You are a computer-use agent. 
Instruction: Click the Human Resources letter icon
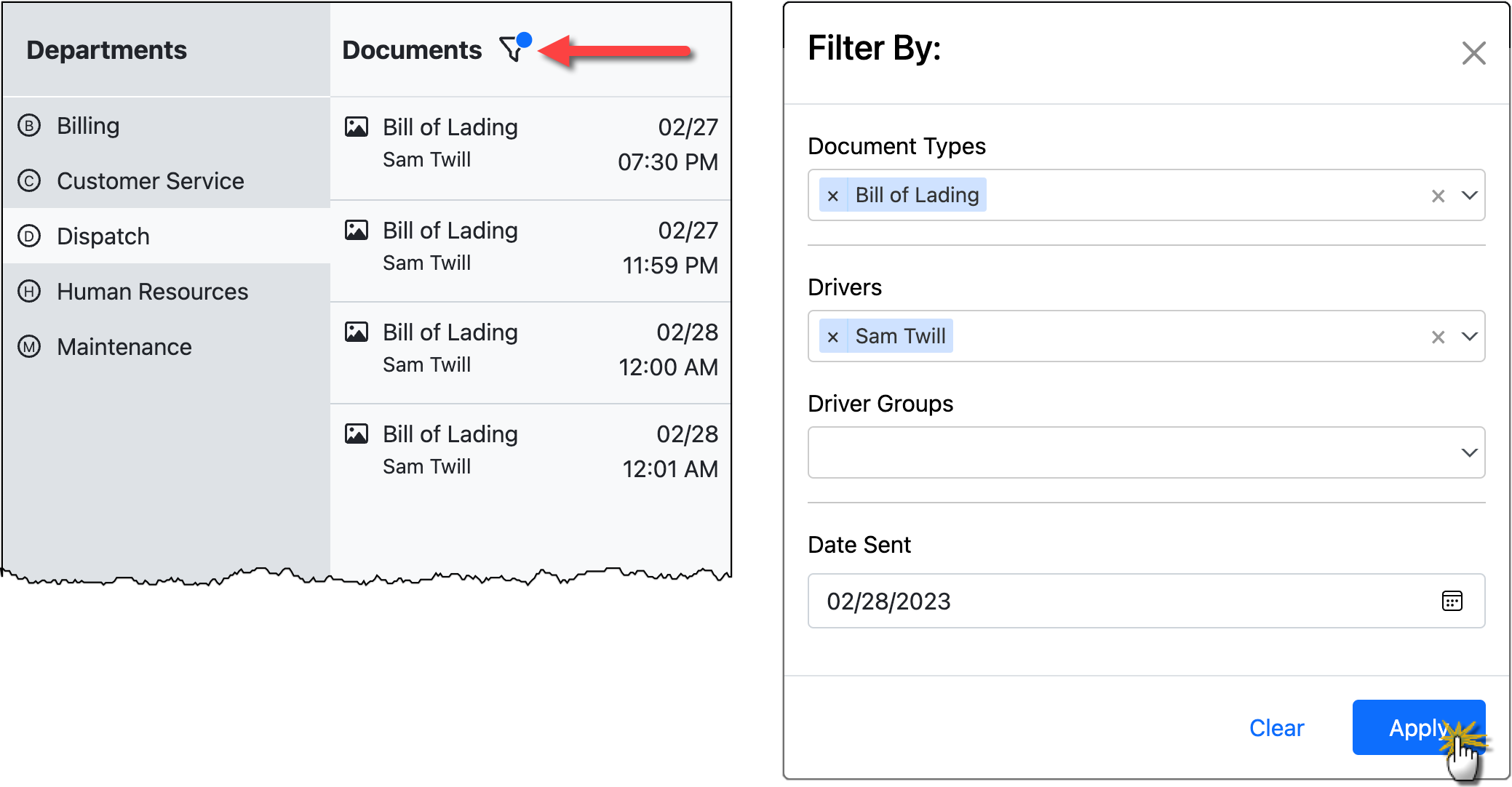click(28, 291)
